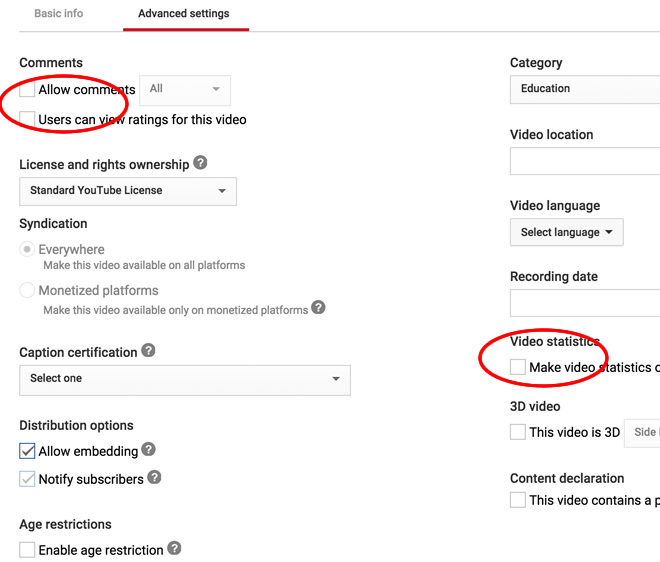
Task: Expand the Caption certification Select one dropdown
Action: point(185,379)
